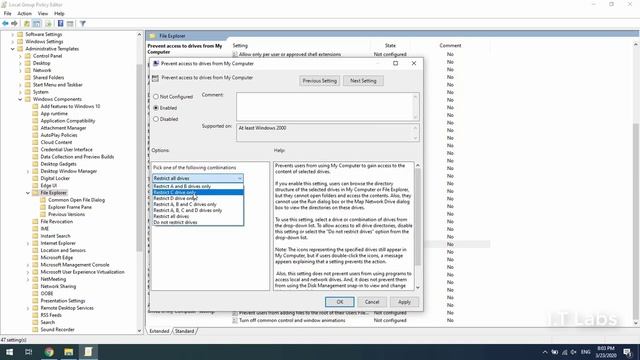The width and height of the screenshot is (640, 360).
Task: Launch Chrome from the taskbar
Action: (x=49, y=352)
